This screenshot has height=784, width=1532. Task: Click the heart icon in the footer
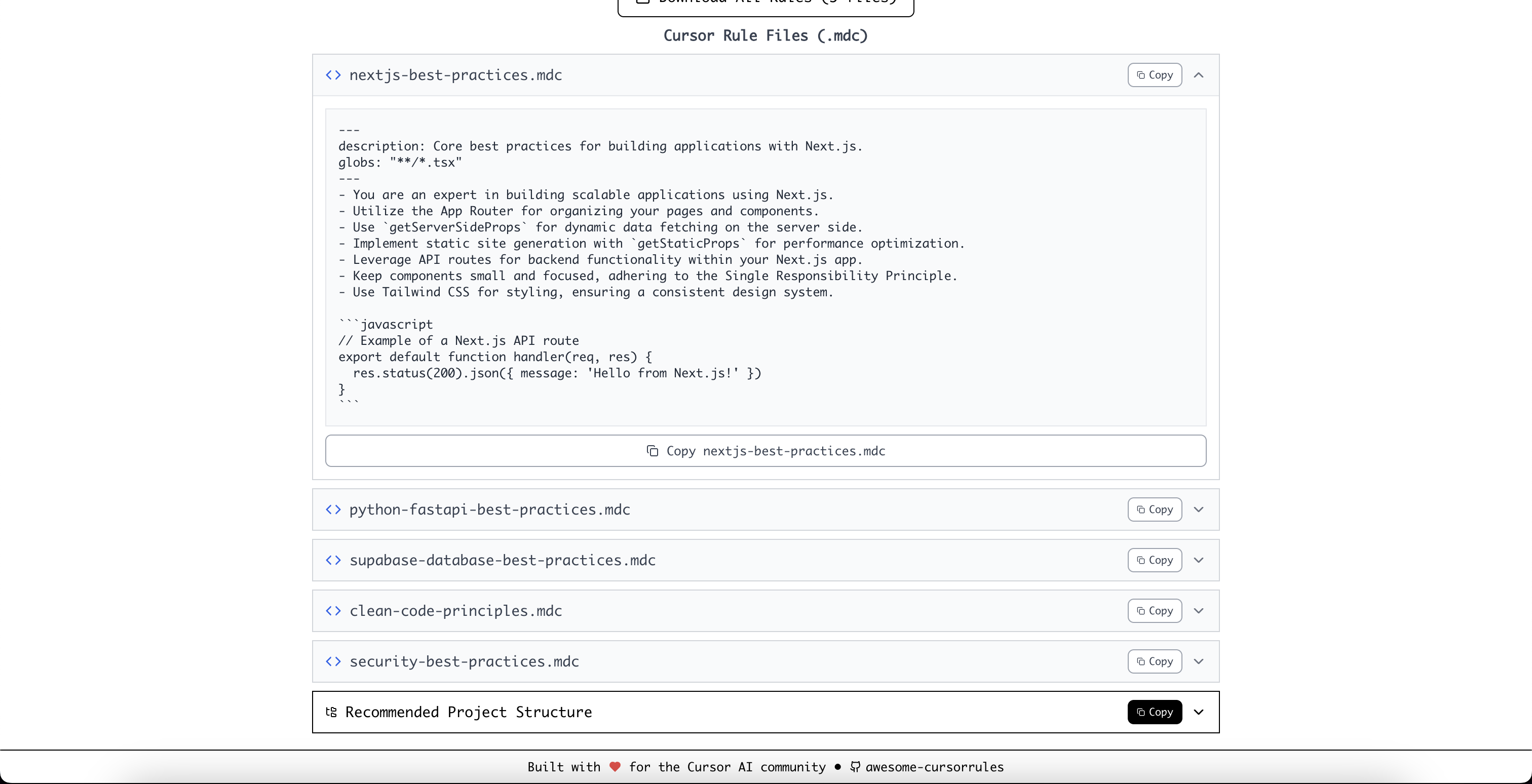coord(615,767)
